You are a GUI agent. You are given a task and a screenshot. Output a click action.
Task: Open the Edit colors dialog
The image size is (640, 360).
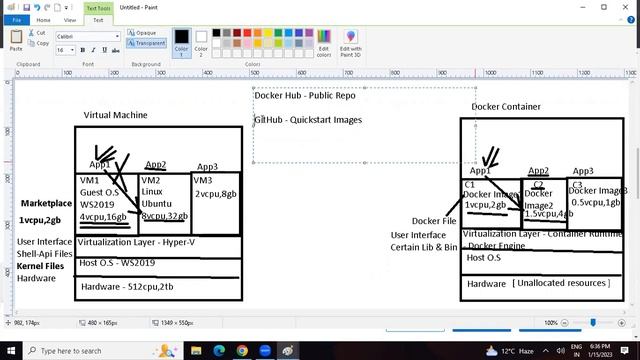pos(324,43)
